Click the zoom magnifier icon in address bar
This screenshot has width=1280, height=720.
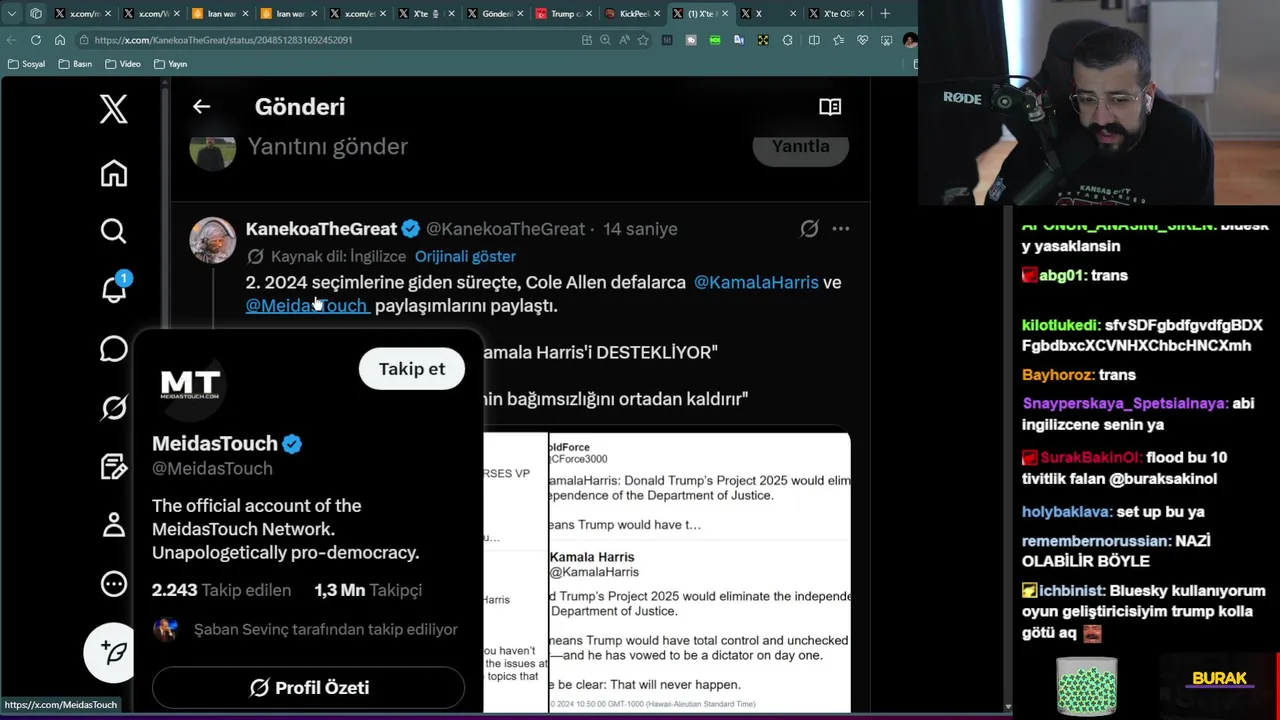click(605, 40)
